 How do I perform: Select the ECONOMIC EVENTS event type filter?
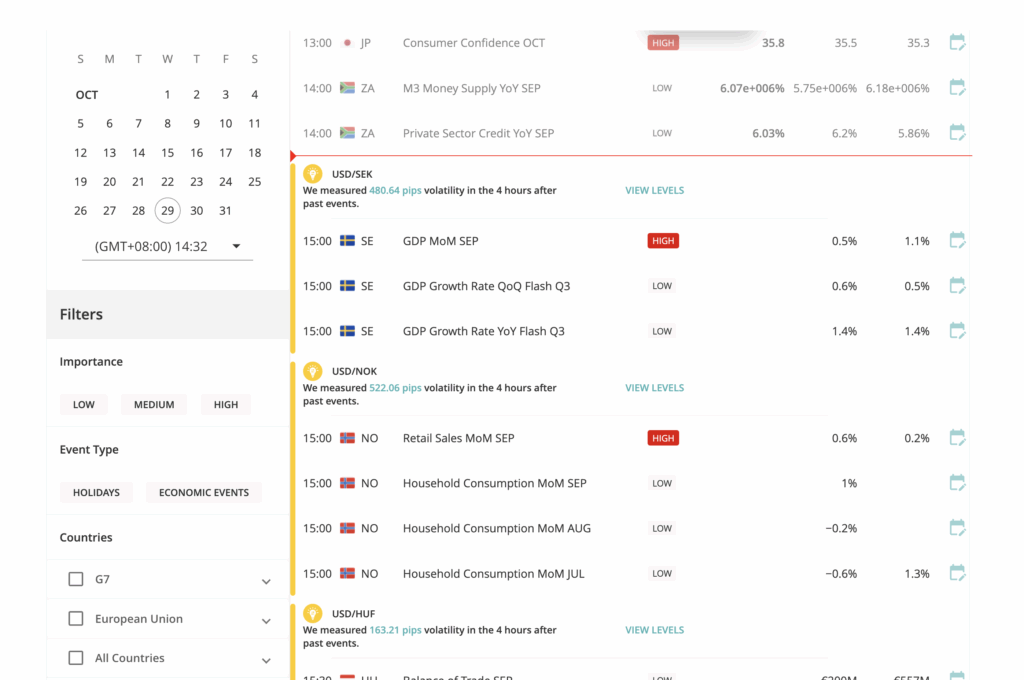[x=204, y=493]
